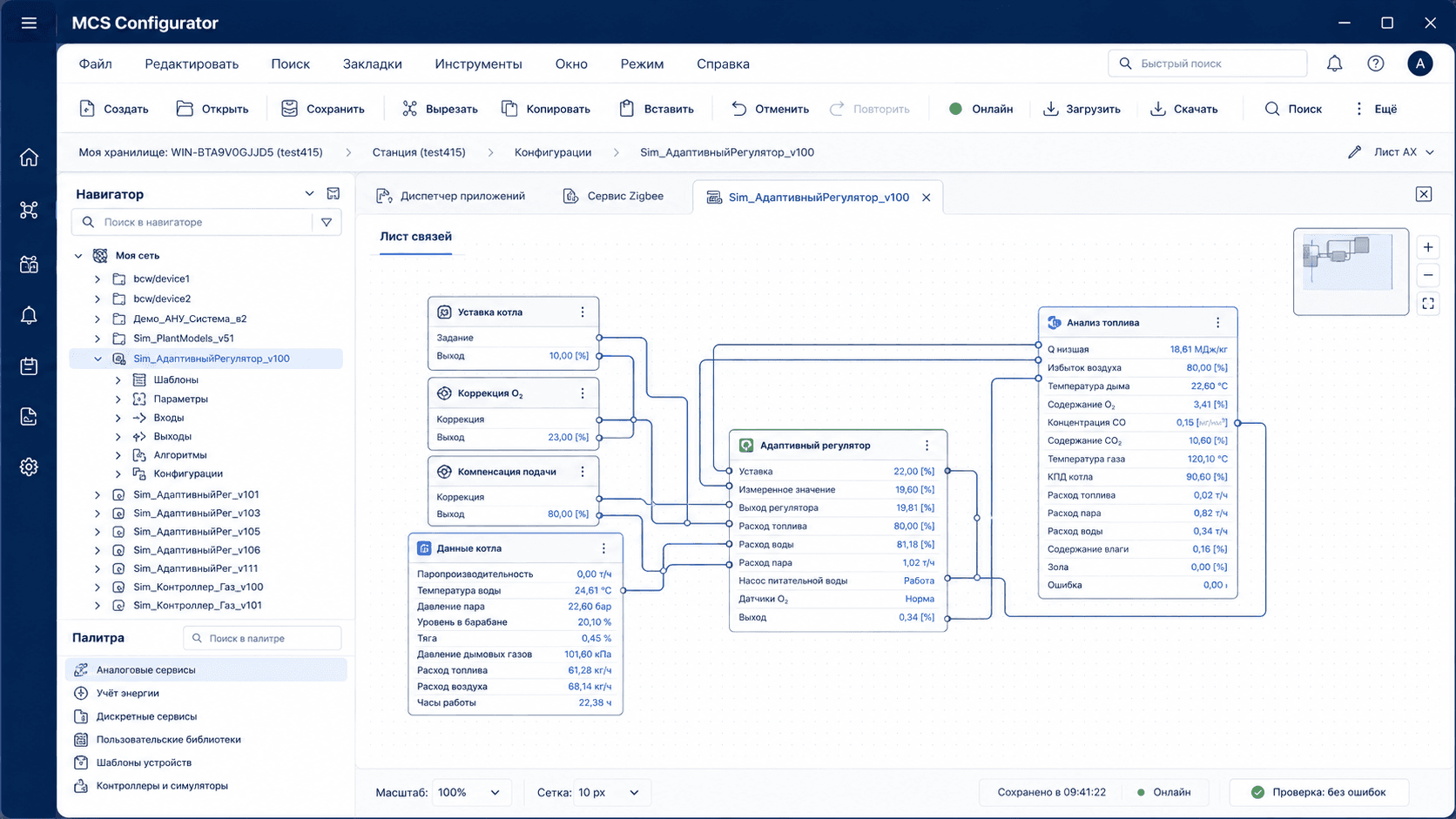
Task: Expand the bcw/device1 folder
Action: tap(98, 279)
